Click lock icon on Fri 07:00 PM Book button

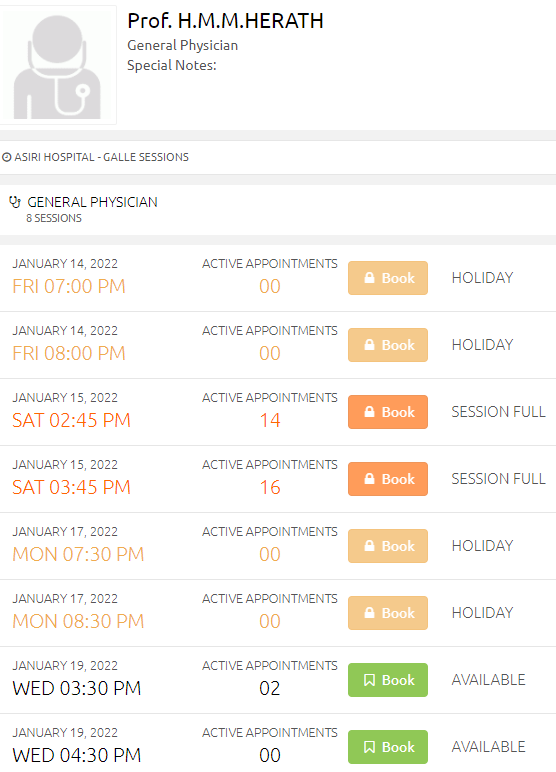pos(369,278)
